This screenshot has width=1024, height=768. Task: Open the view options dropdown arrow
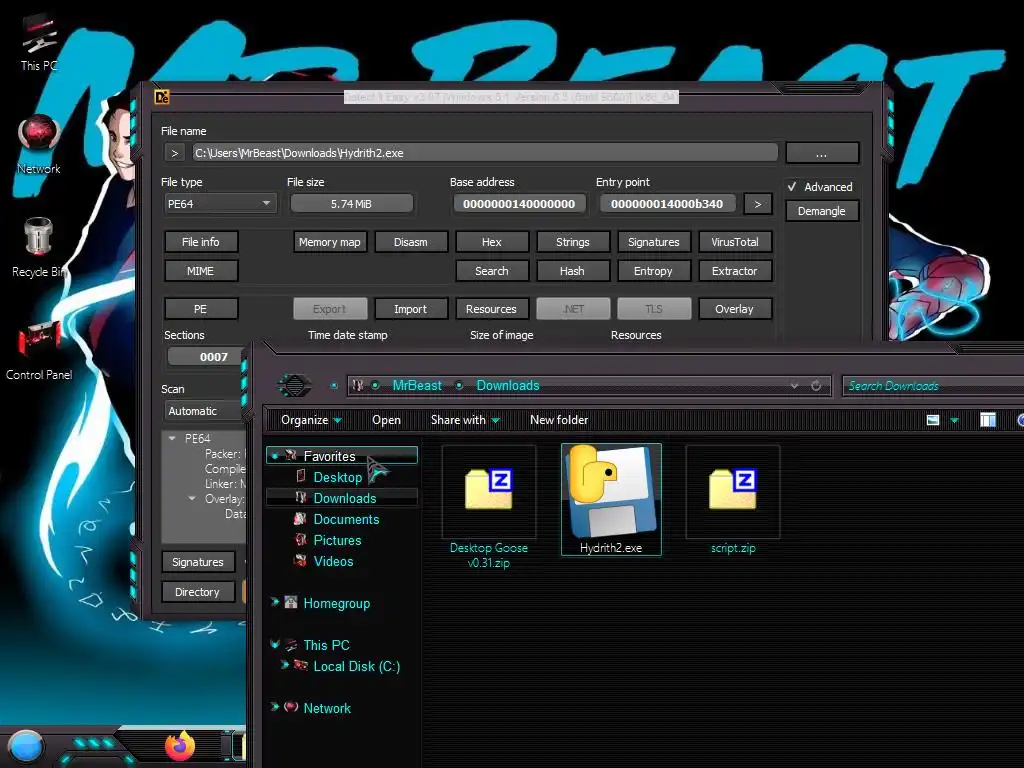coord(954,421)
